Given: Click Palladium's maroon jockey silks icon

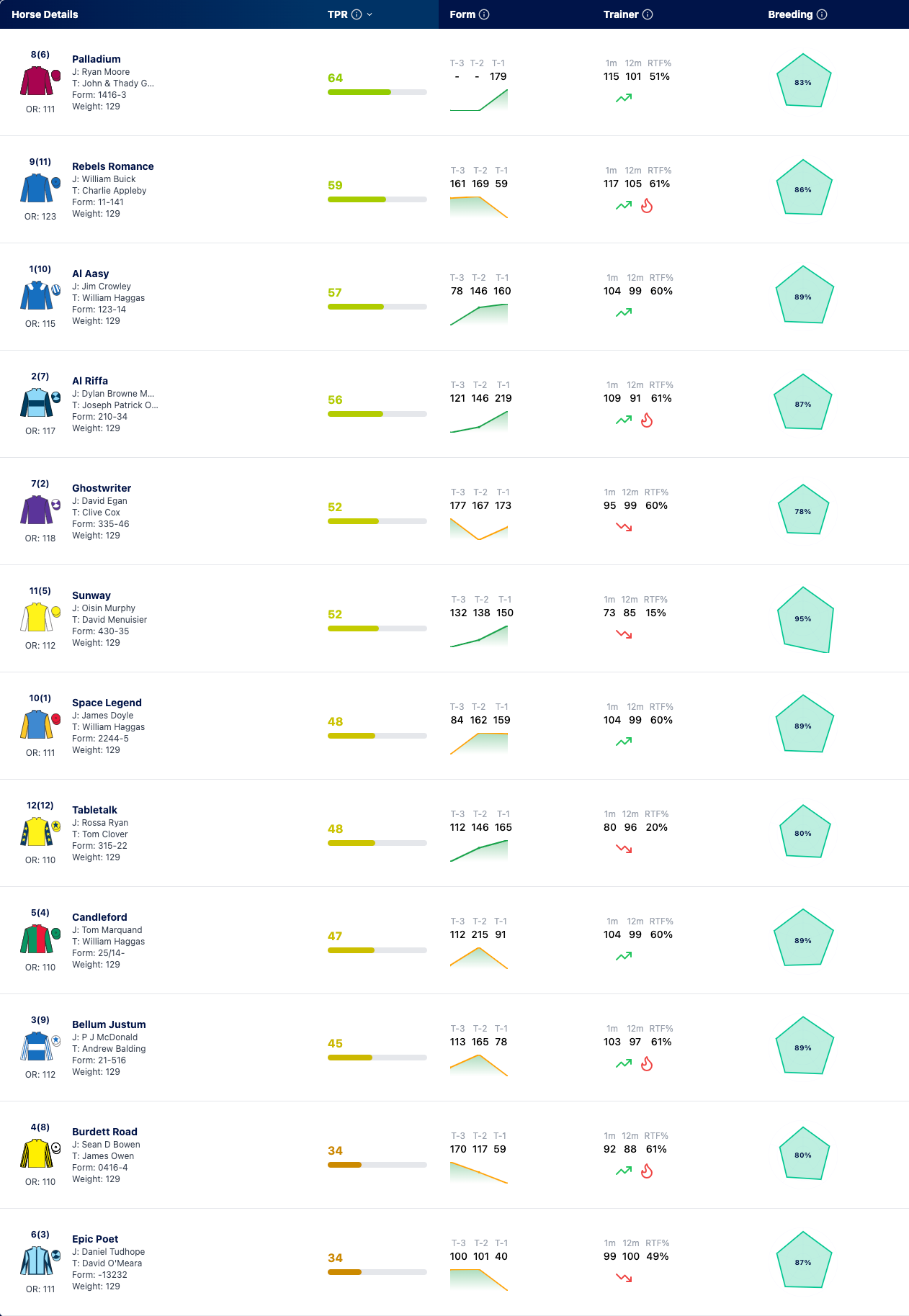Looking at the screenshot, I should (x=40, y=81).
